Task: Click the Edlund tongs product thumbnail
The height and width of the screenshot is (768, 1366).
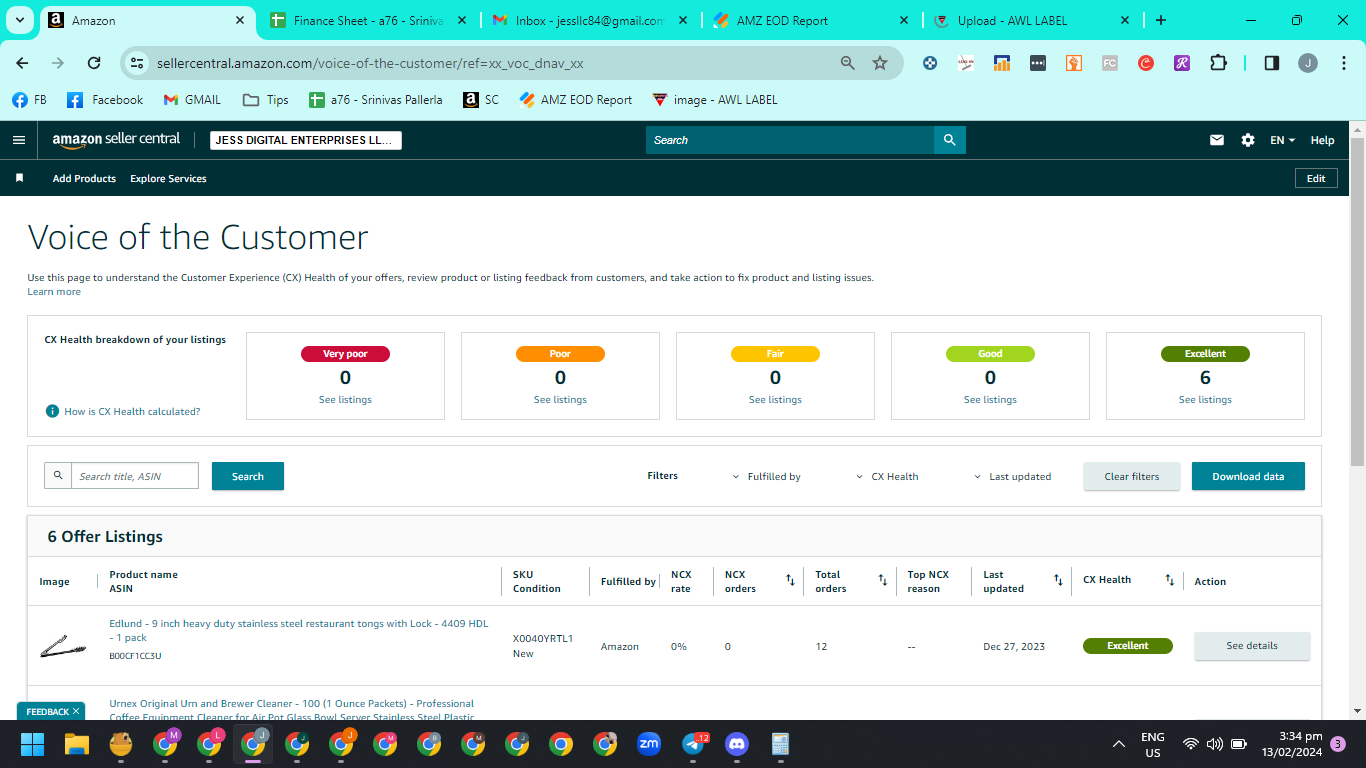Action: [62, 647]
